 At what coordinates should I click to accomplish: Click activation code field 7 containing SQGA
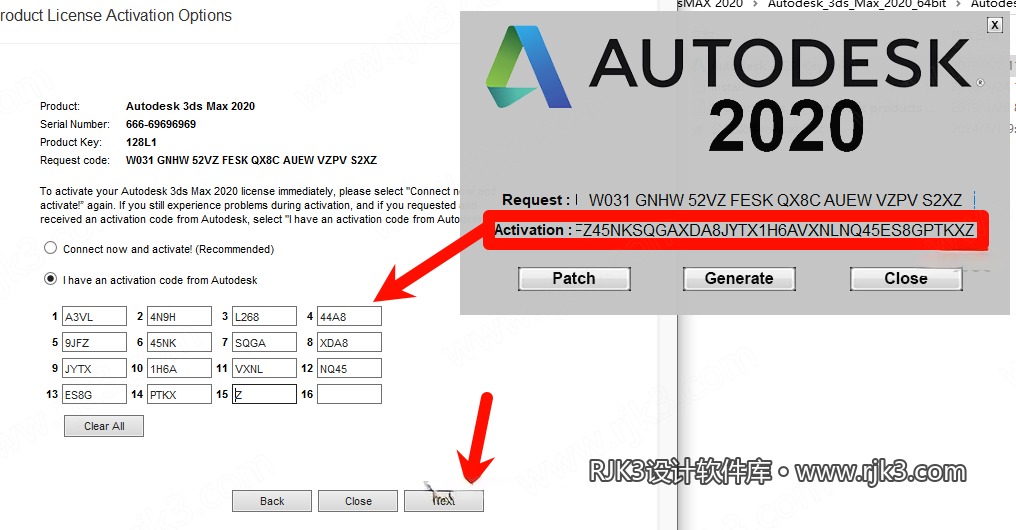(264, 342)
